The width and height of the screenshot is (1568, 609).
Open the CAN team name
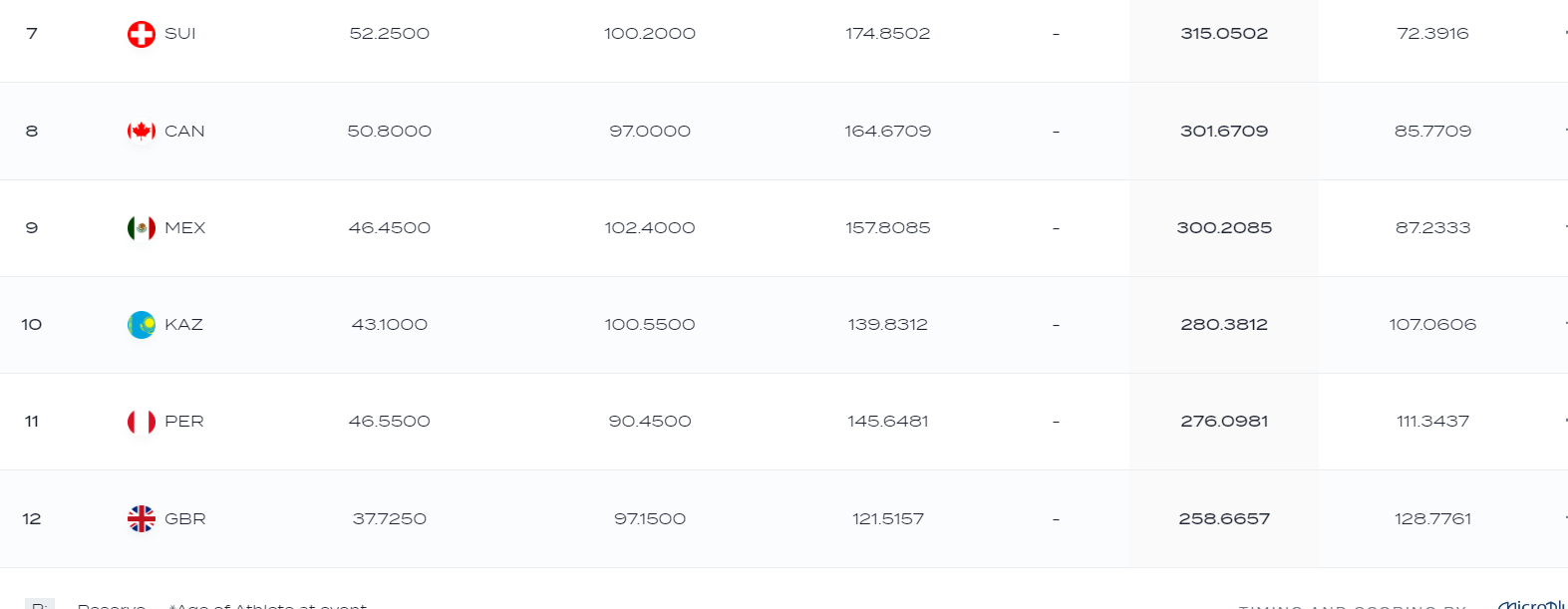click(184, 132)
